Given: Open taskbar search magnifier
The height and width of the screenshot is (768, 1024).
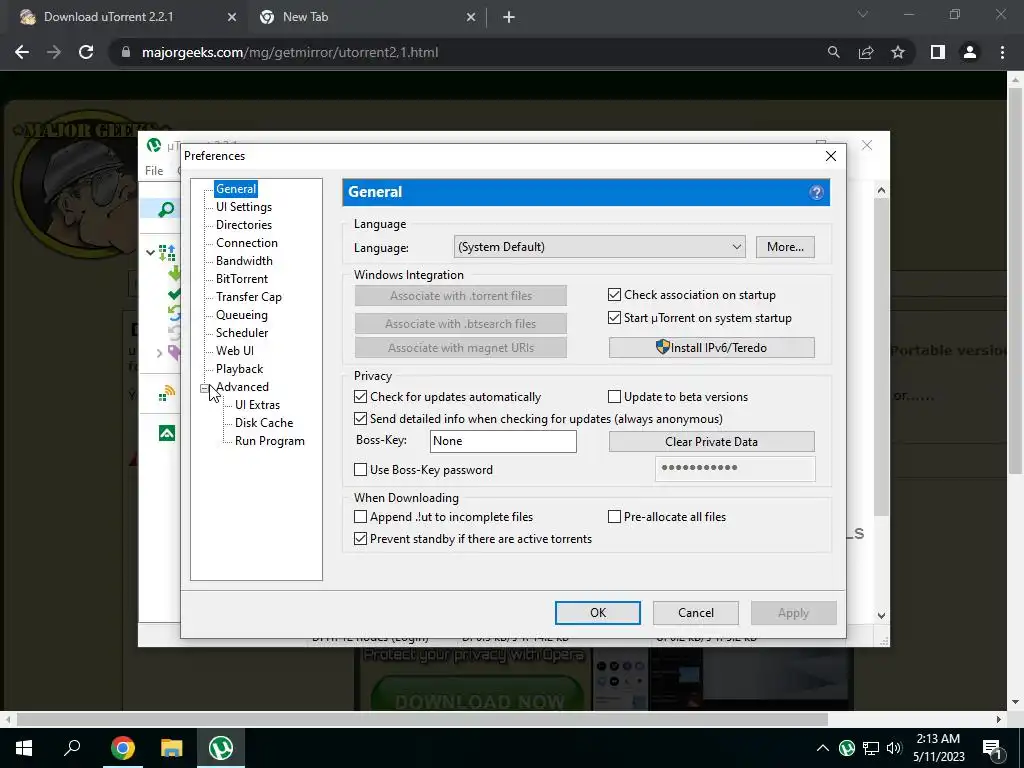Looking at the screenshot, I should coord(72,747).
